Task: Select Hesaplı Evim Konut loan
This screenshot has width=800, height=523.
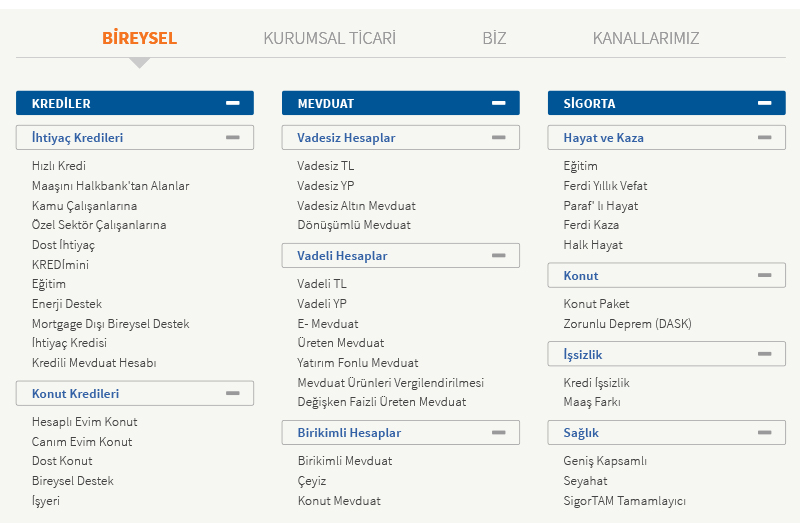Action: point(85,422)
